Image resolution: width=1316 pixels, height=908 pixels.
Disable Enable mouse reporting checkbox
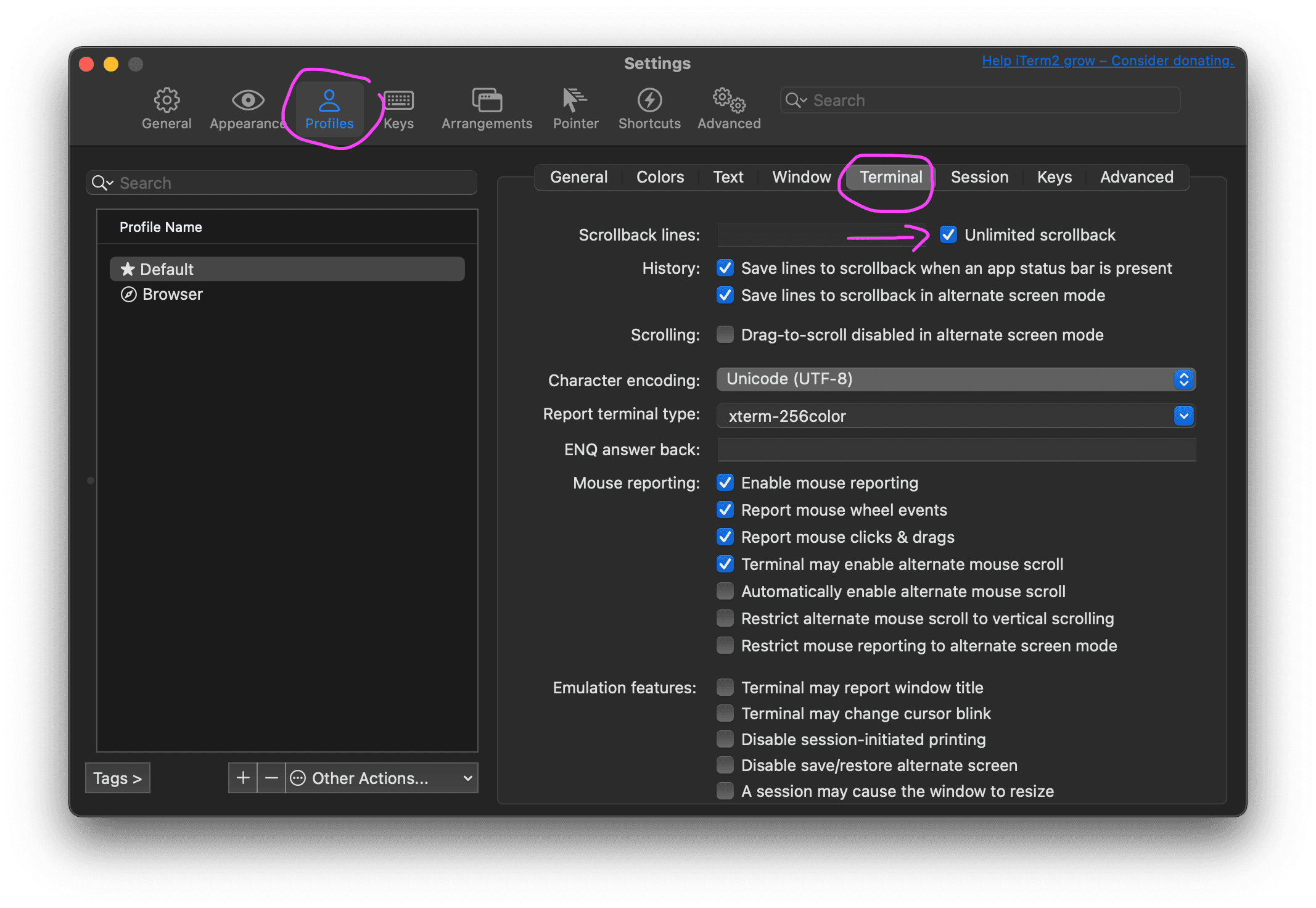[x=725, y=482]
